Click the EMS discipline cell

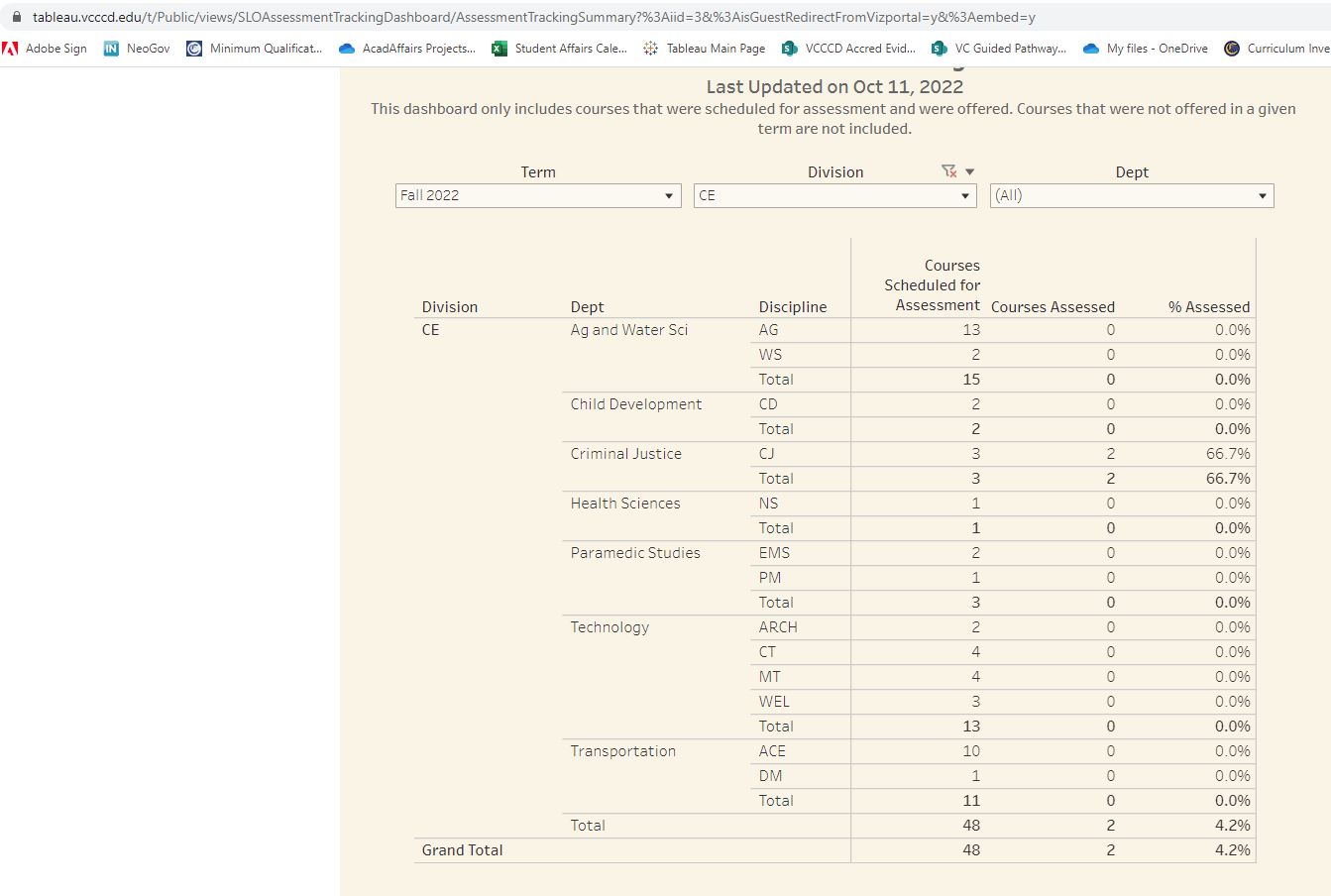[774, 553]
